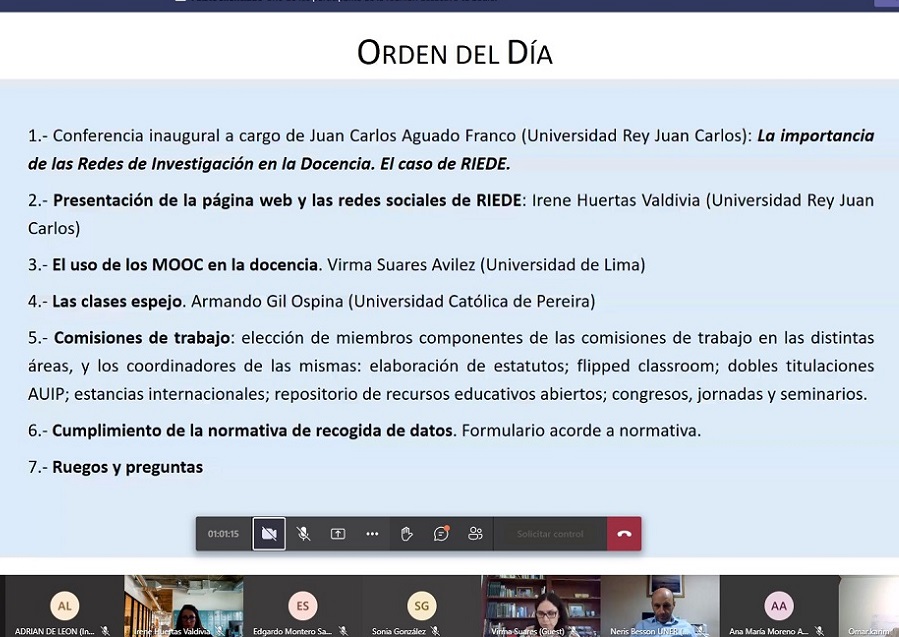The width and height of the screenshot is (899, 637).
Task: Open the More actions ellipsis menu
Action: pos(372,534)
